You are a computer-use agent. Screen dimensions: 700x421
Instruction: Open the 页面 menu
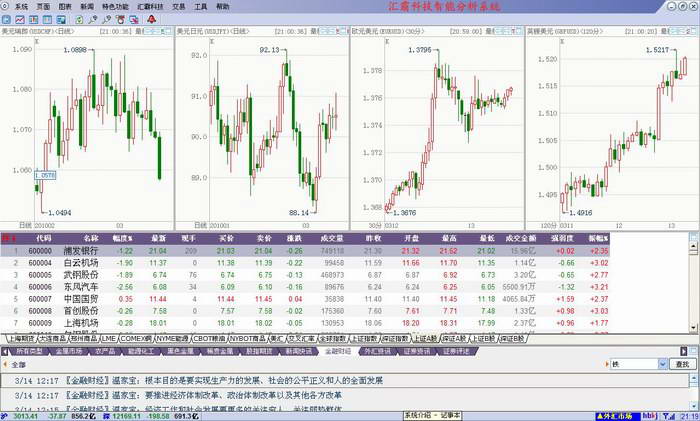click(x=43, y=7)
